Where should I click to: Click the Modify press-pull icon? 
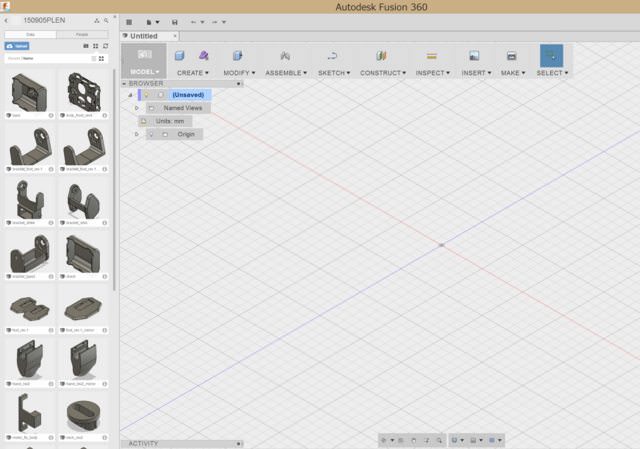click(238, 56)
